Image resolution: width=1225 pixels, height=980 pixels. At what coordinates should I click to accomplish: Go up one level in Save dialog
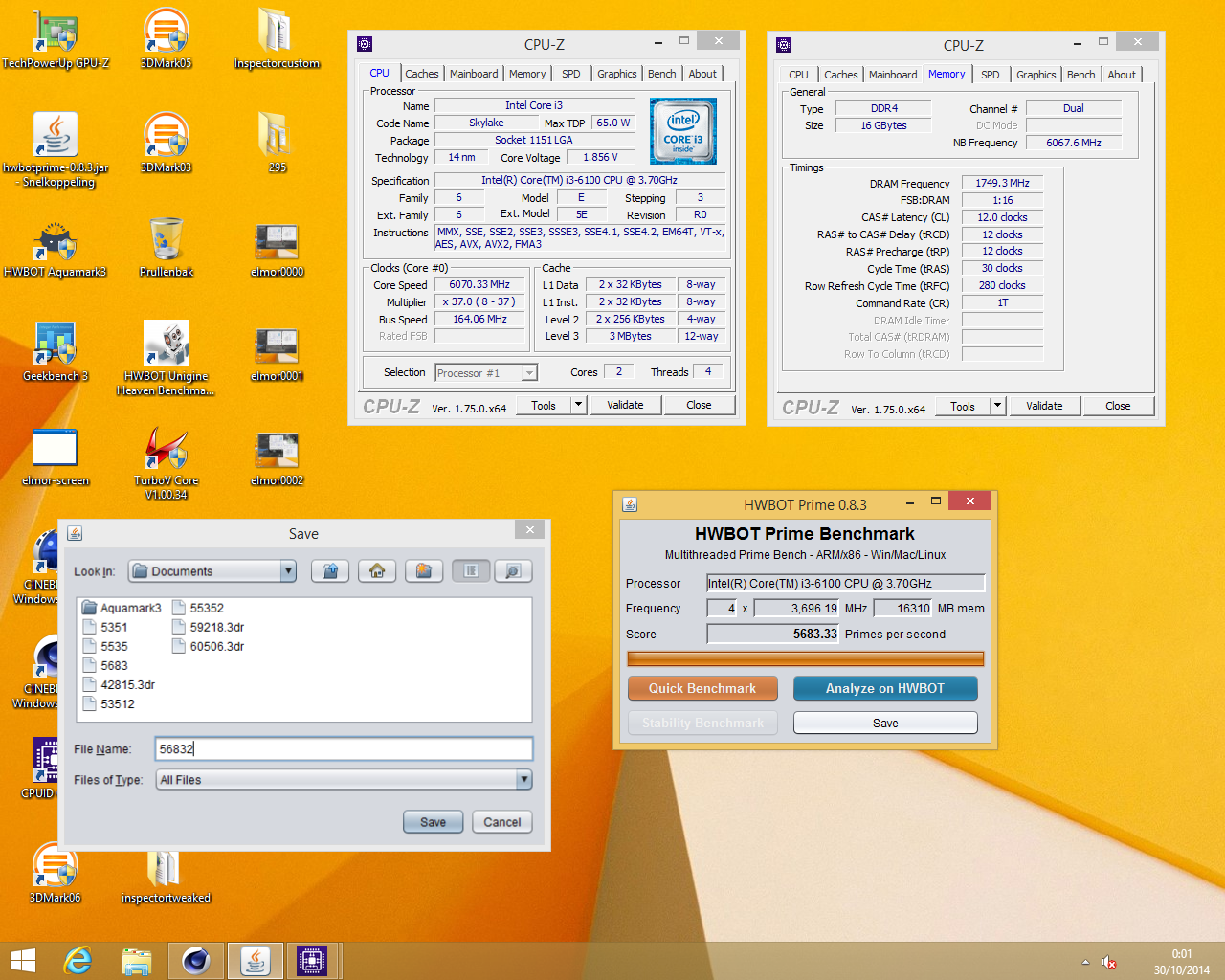pos(330,571)
